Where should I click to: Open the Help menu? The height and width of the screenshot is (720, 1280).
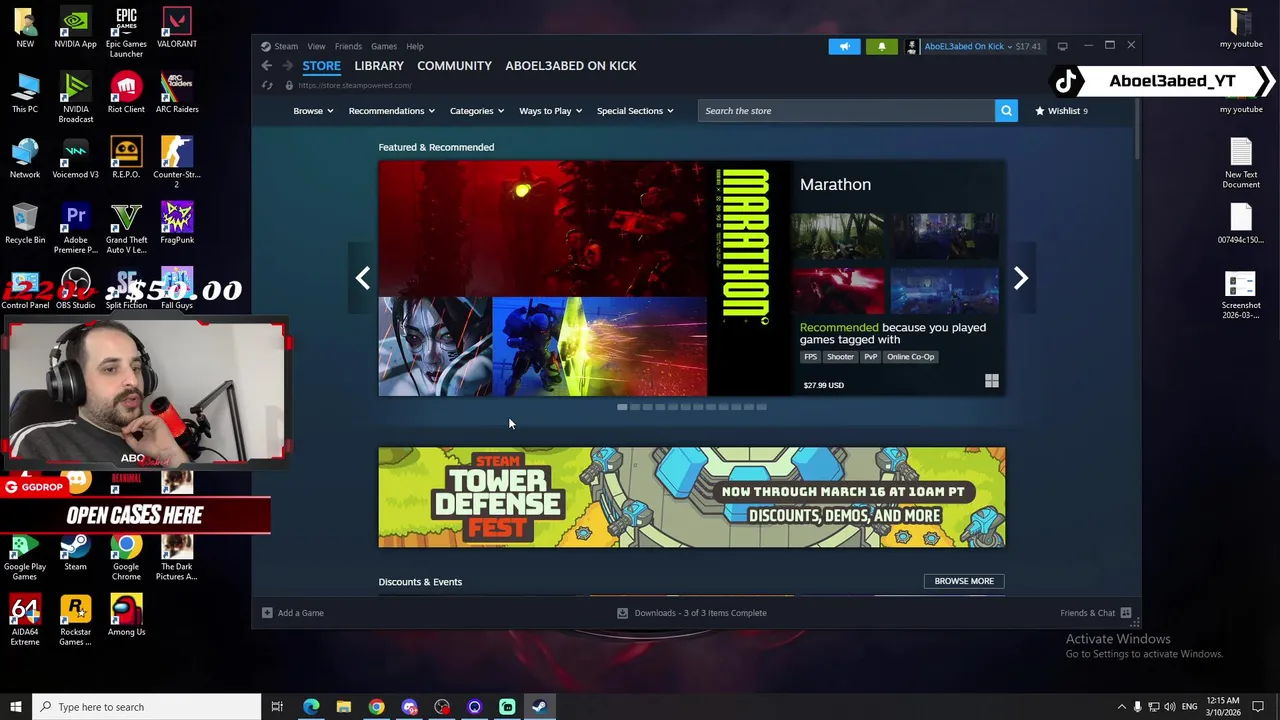coord(415,46)
